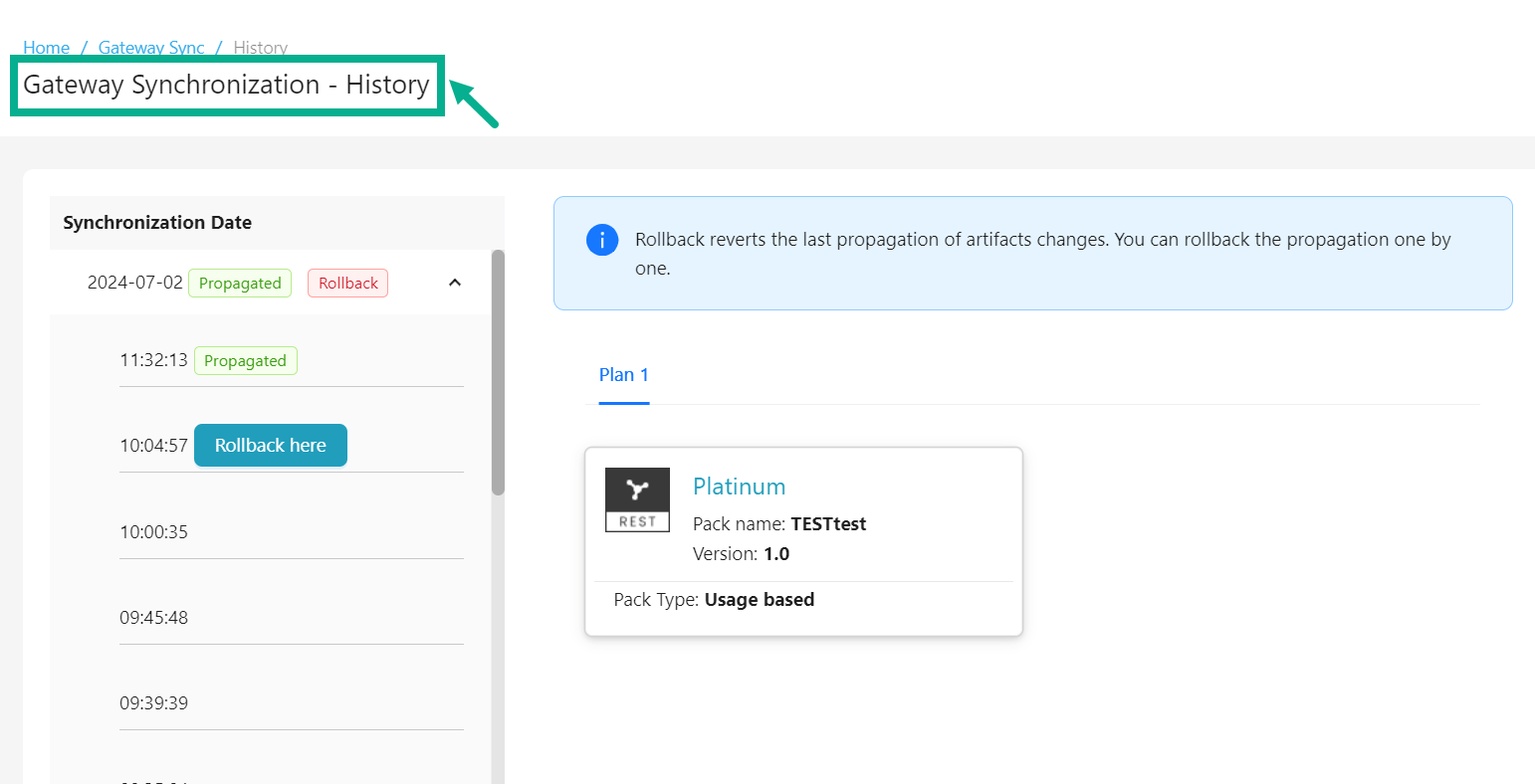
Task: Select the 09:39:39 synchronization entry
Action: click(x=153, y=703)
